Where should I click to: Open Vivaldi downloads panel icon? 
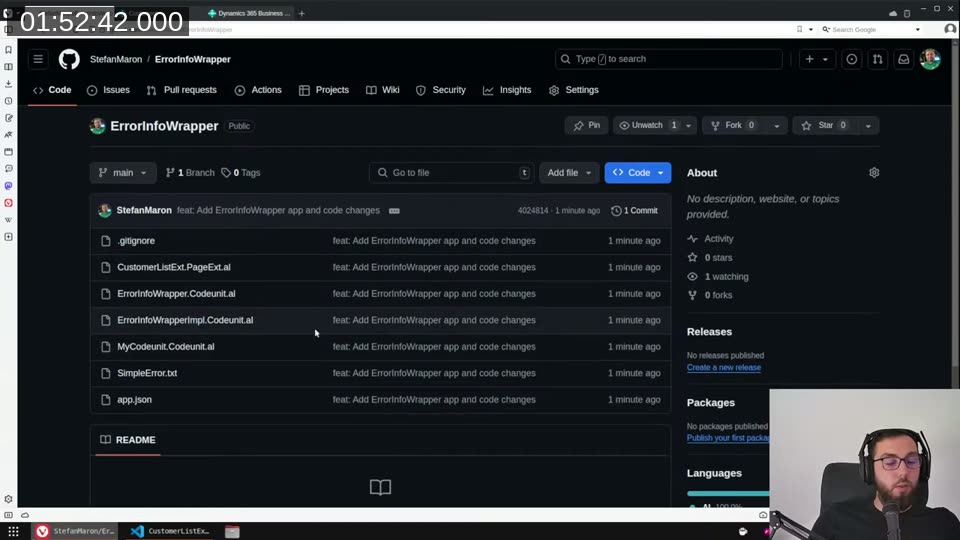[x=9, y=84]
